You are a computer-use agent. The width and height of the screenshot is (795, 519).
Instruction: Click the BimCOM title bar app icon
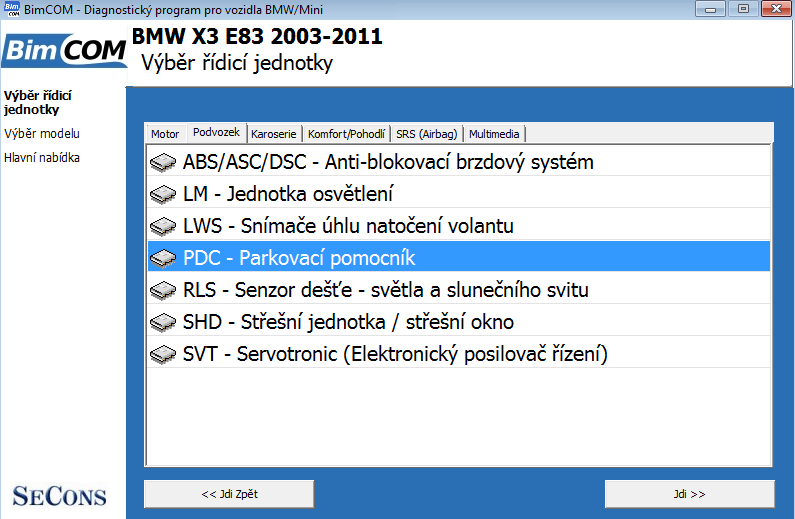pyautogui.click(x=12, y=9)
